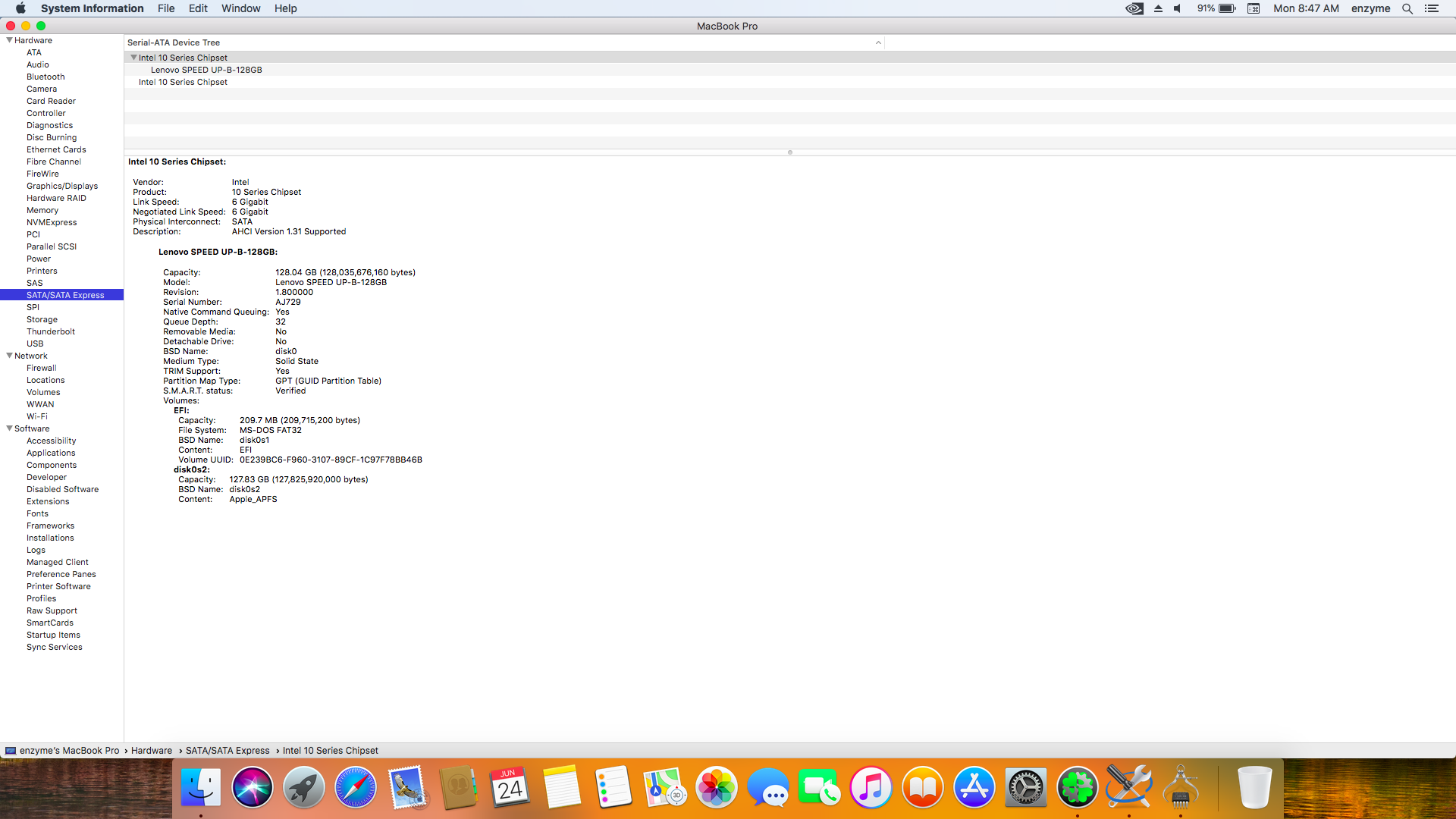The height and width of the screenshot is (819, 1456).
Task: Select Lenovo SPEED UP-B-128GB device row
Action: (206, 70)
